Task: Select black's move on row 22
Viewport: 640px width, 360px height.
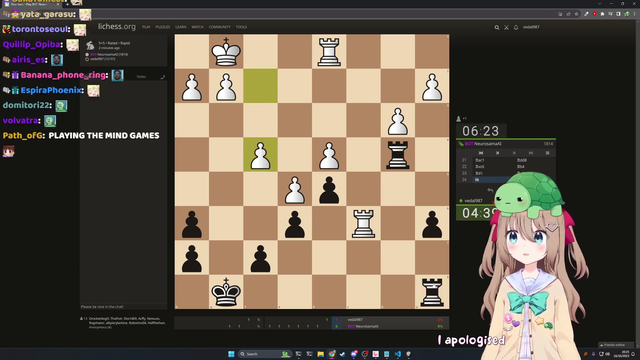Action: click(x=521, y=167)
